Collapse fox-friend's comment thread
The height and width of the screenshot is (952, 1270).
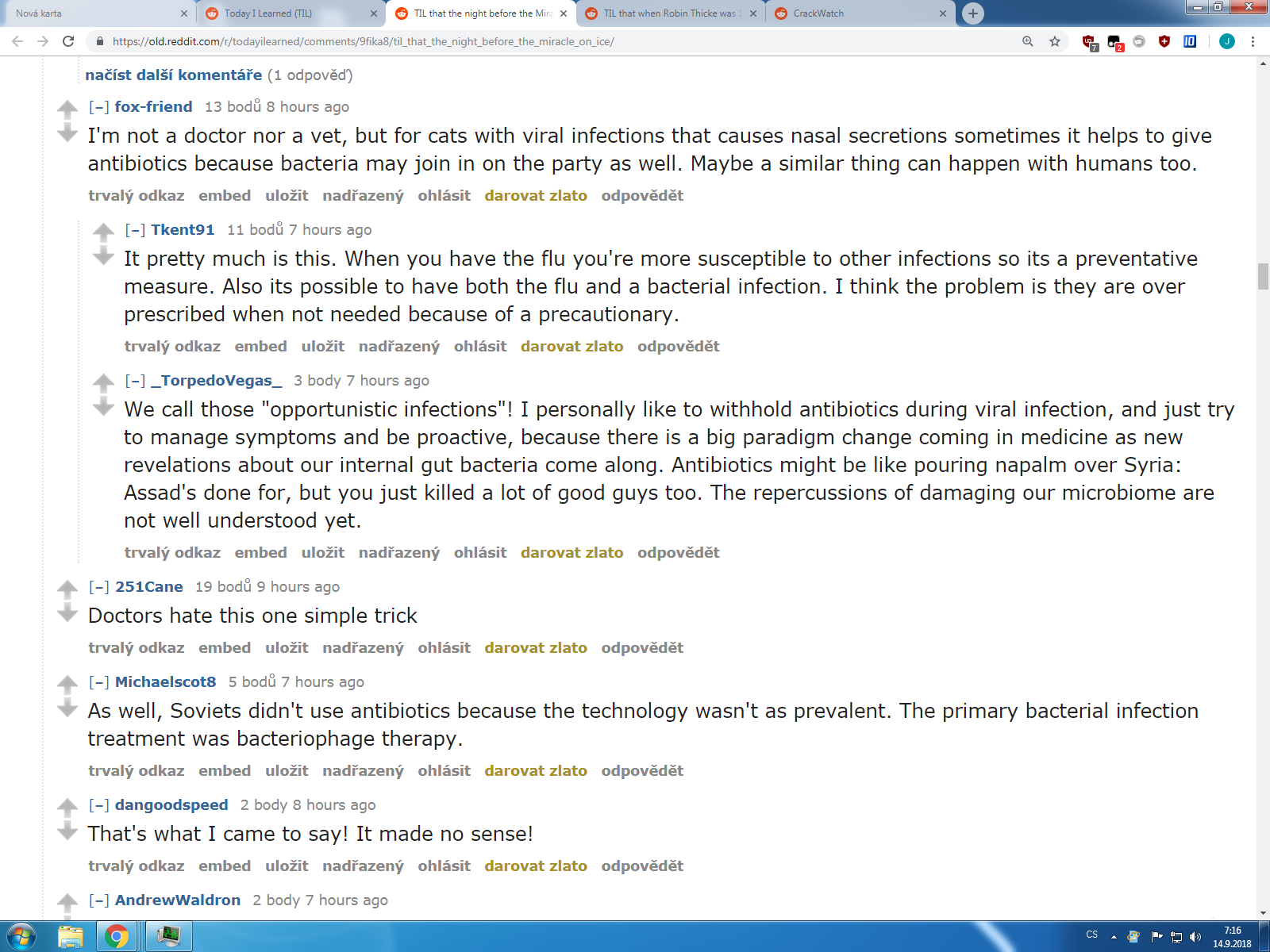coord(98,107)
